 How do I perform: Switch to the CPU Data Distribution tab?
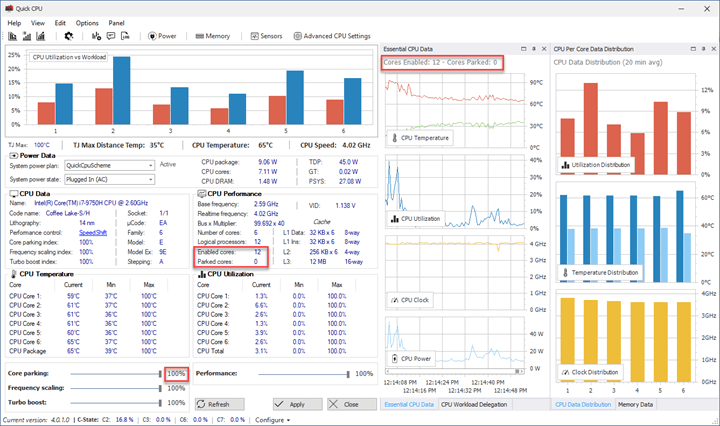pos(583,404)
